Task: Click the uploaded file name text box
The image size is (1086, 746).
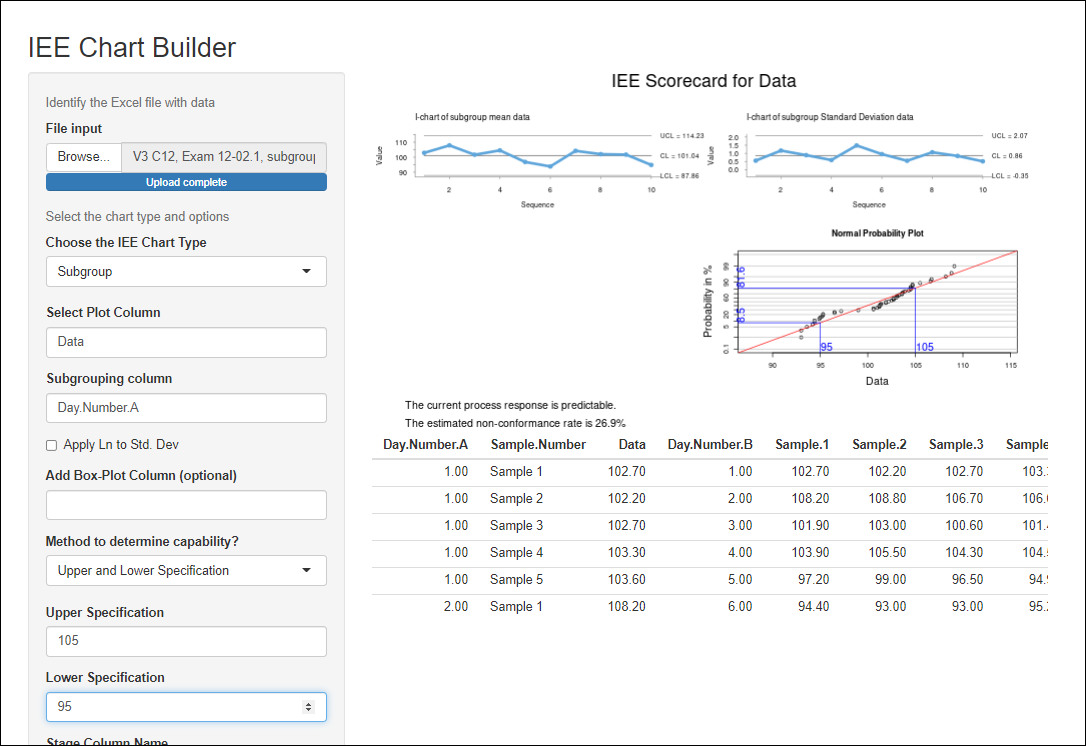Action: [223, 157]
